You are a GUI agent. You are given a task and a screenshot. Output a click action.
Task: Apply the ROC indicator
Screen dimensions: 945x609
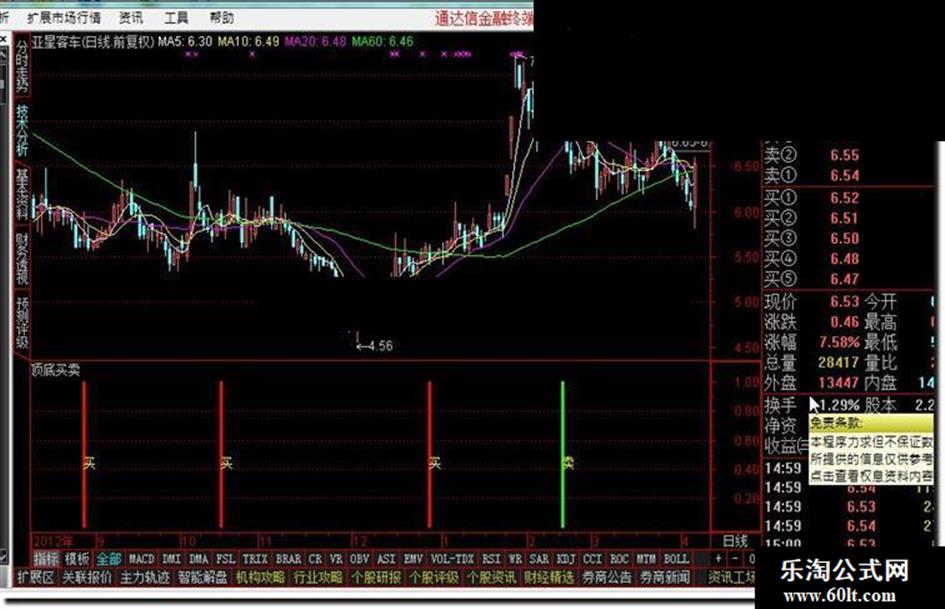pyautogui.click(x=620, y=559)
